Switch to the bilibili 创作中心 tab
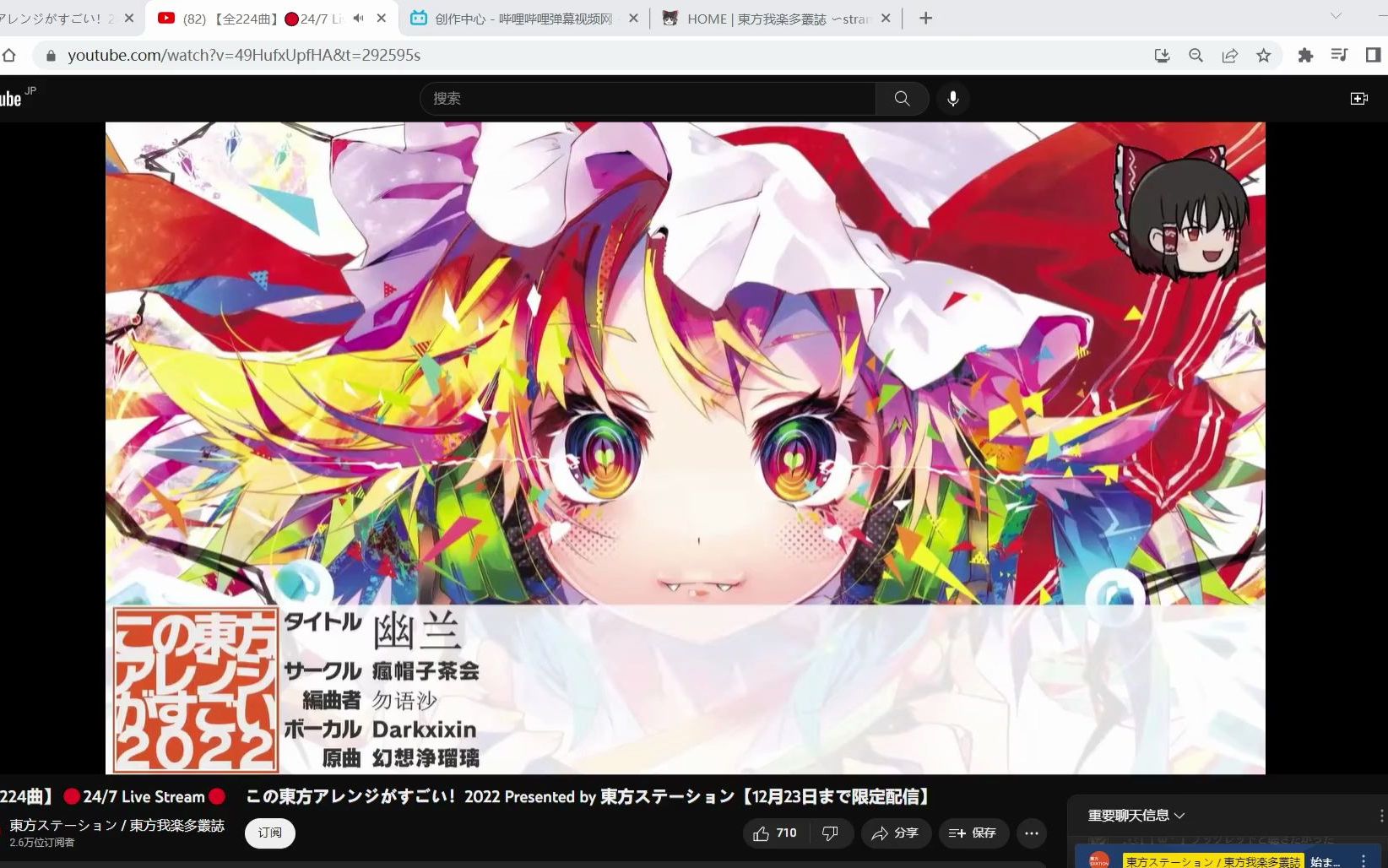The image size is (1388, 868). click(x=523, y=18)
